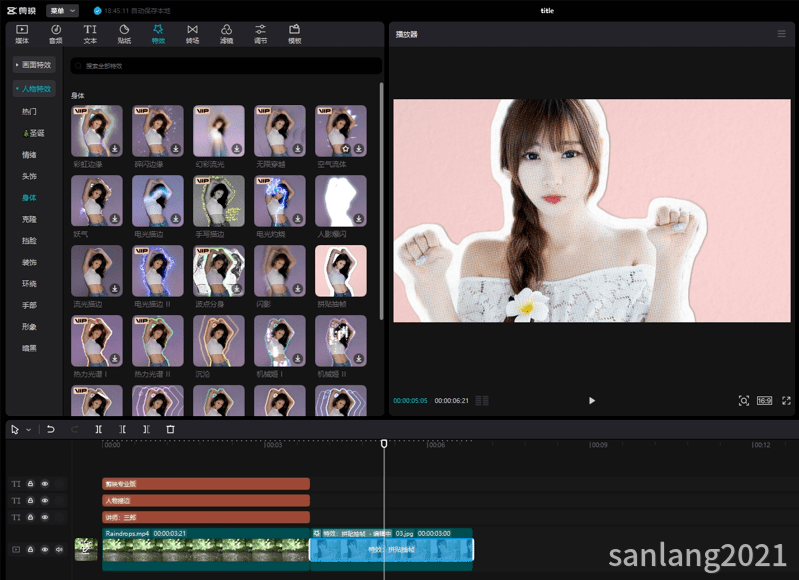799x580 pixels.
Task: Delete the clip portion right of playhead
Action: click(146, 430)
